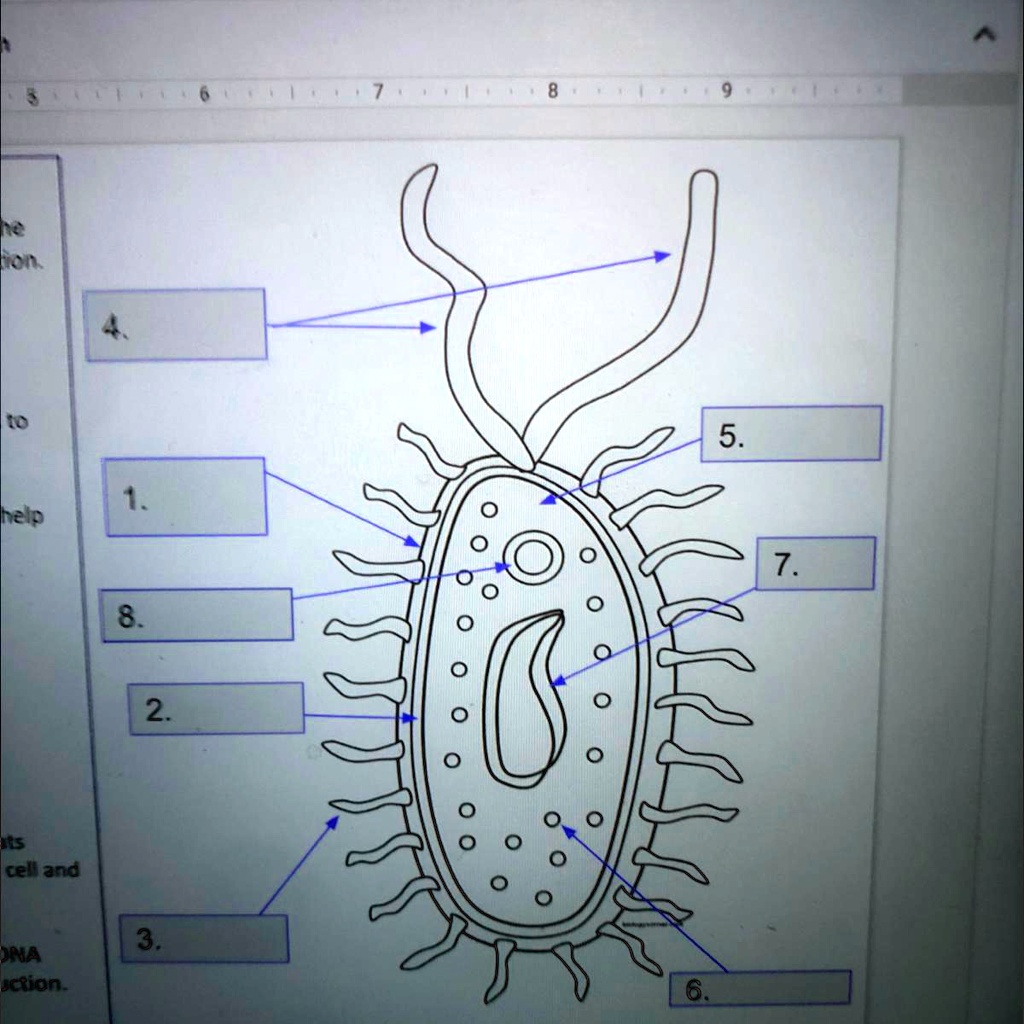Click the label box numbered 5
Viewport: 1024px width, 1024px height.
point(790,432)
